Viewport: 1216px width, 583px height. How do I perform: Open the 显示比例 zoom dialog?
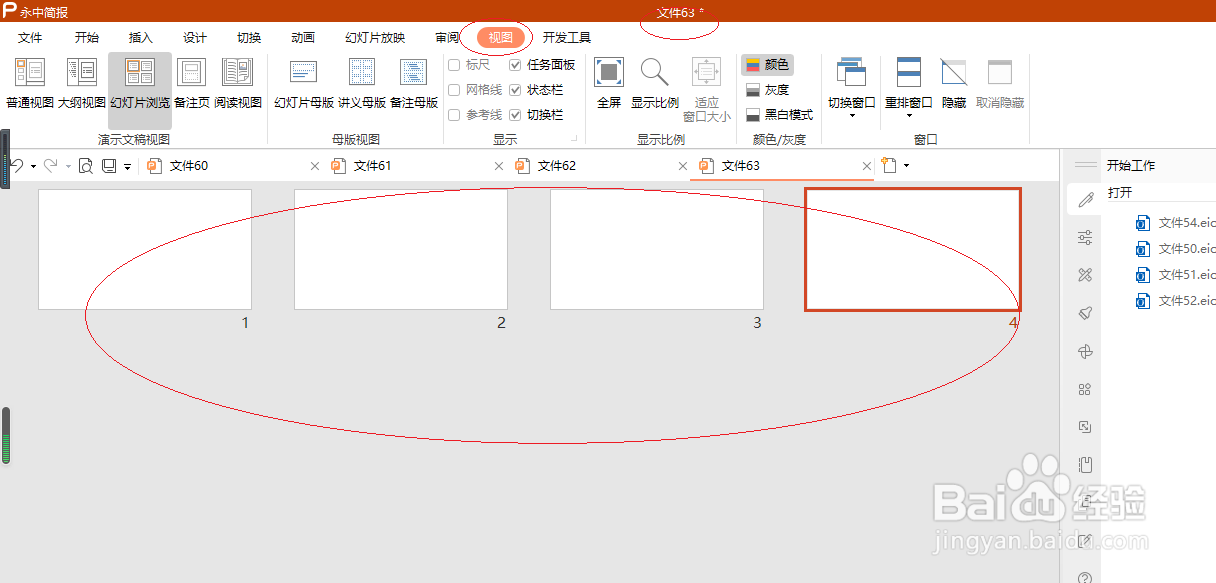[655, 85]
